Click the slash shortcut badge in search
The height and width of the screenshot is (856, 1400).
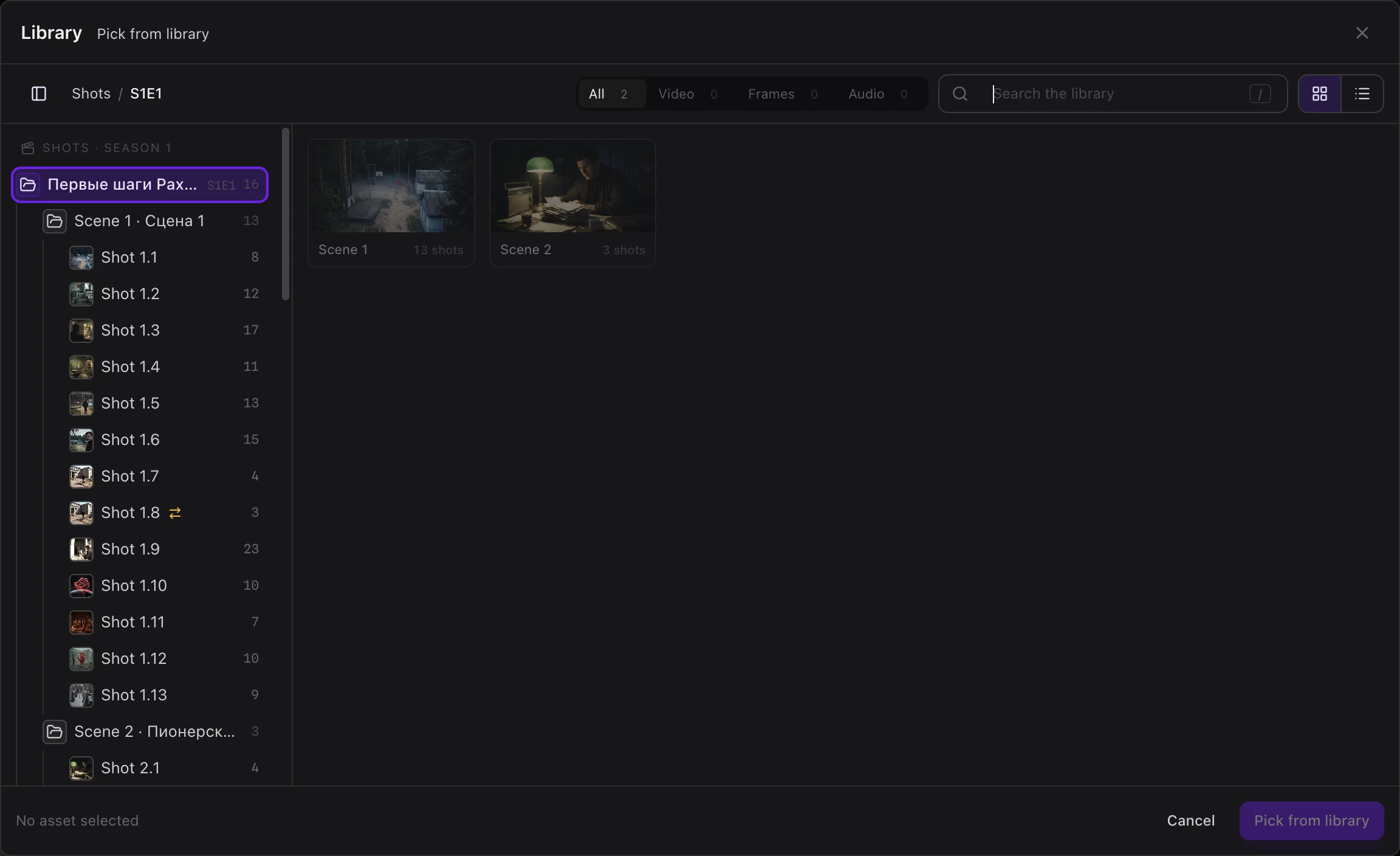(1260, 94)
